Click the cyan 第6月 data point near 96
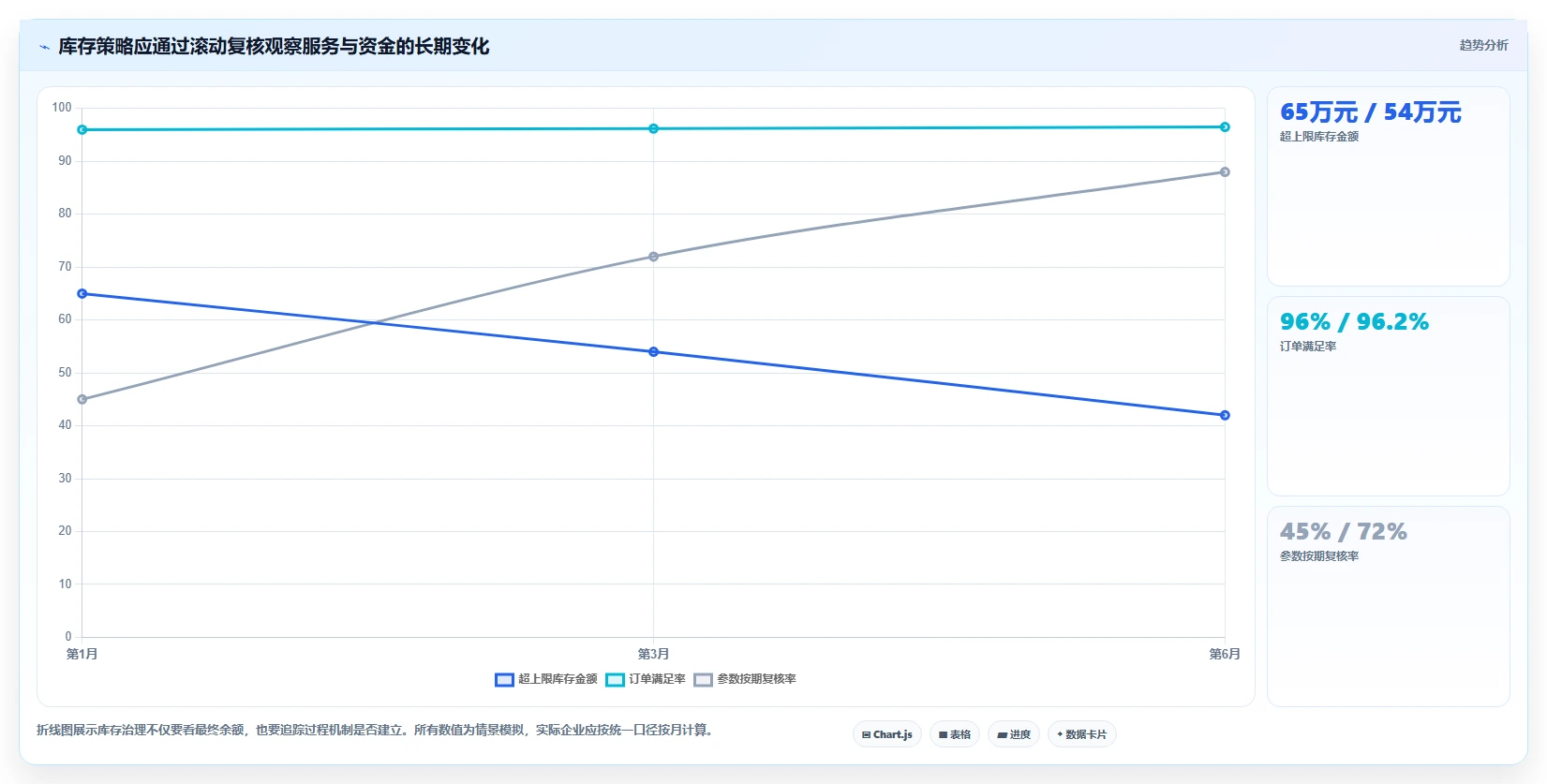Image resolution: width=1547 pixels, height=784 pixels. [x=1225, y=127]
